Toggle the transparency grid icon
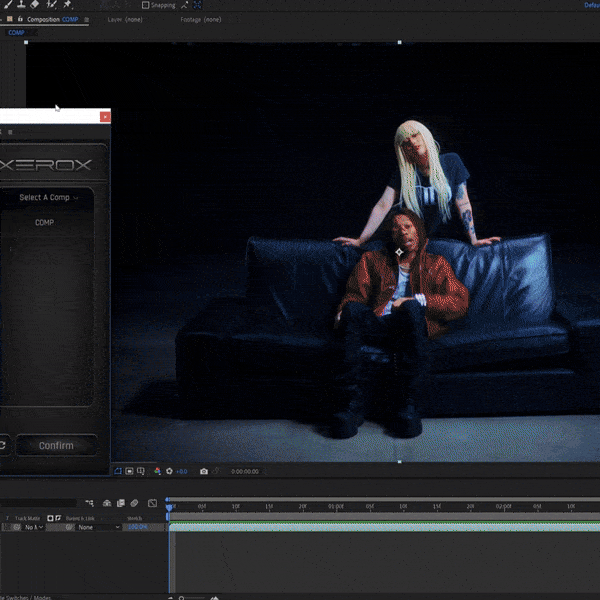 (130, 471)
